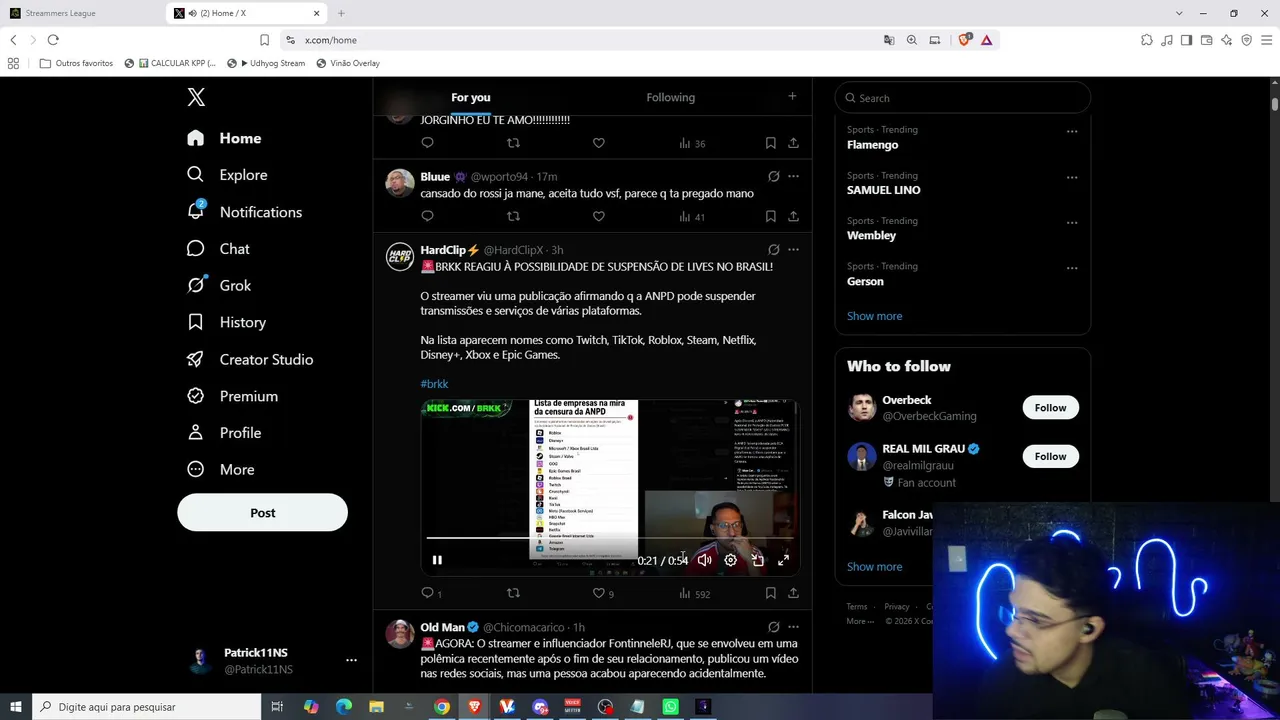Follow the REAL MIL GRAU account
This screenshot has width=1280, height=720.
1050,456
